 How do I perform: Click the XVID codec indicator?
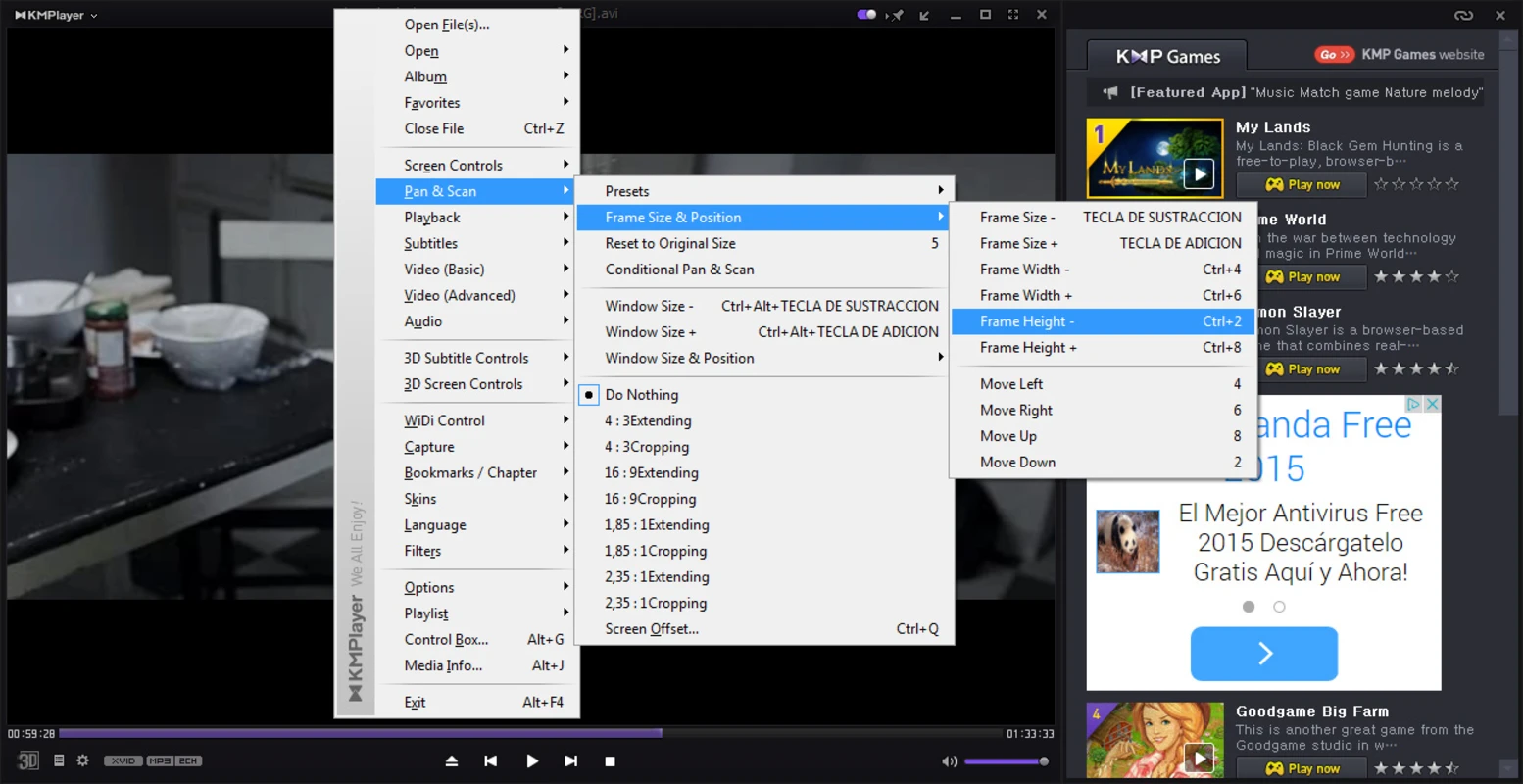(x=123, y=760)
